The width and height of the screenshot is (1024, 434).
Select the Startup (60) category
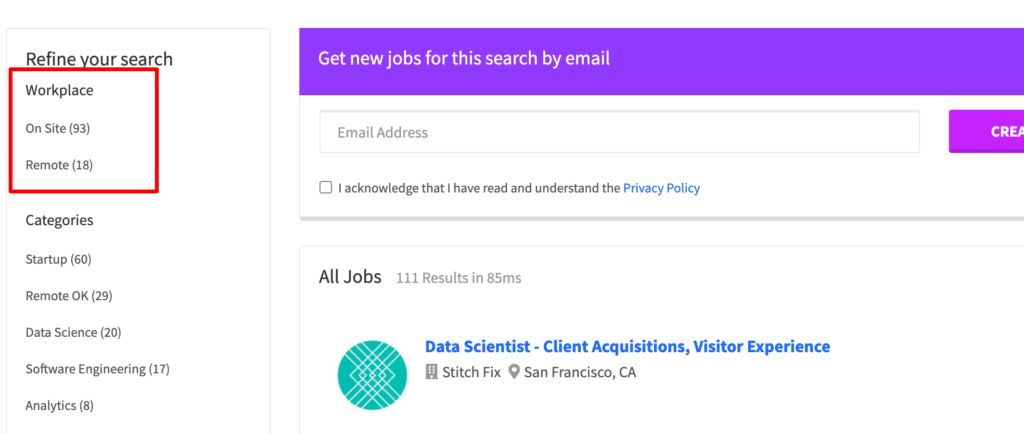tap(58, 259)
